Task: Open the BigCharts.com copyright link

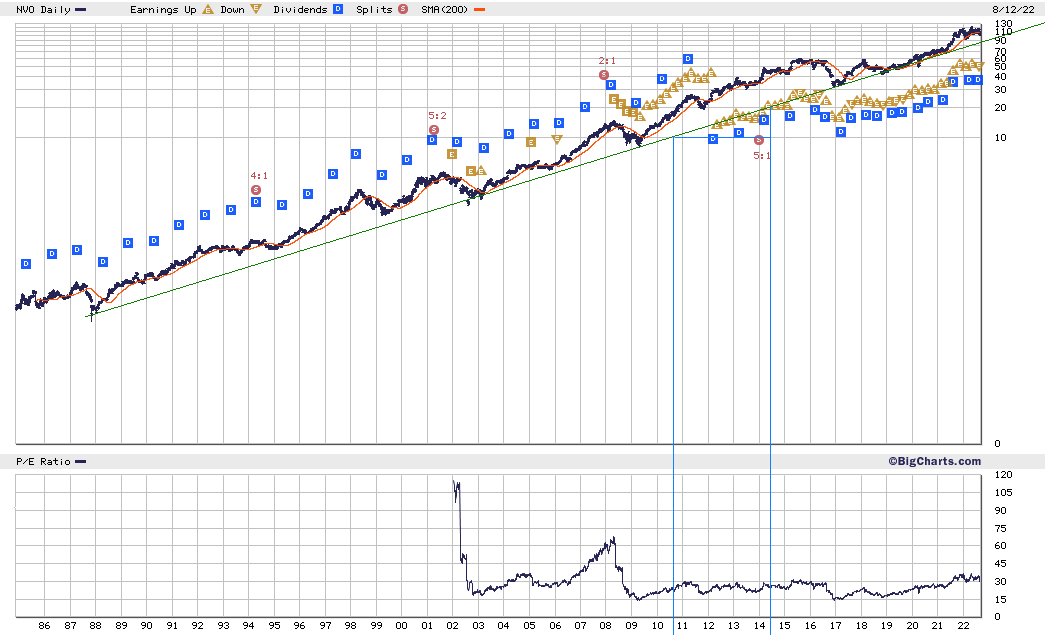Action: (x=934, y=461)
